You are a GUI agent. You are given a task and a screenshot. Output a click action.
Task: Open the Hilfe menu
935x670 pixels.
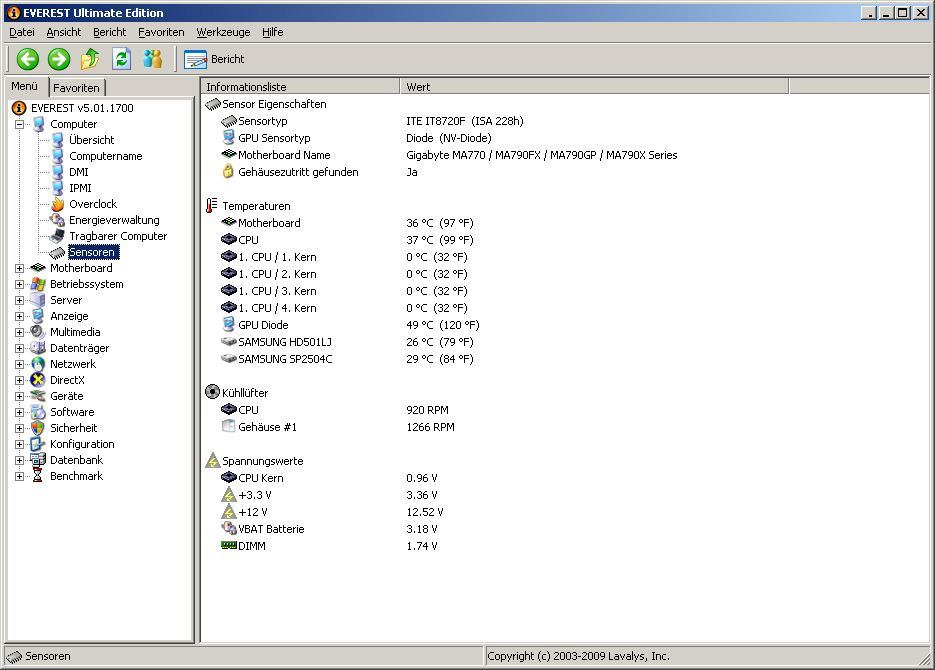[x=273, y=32]
